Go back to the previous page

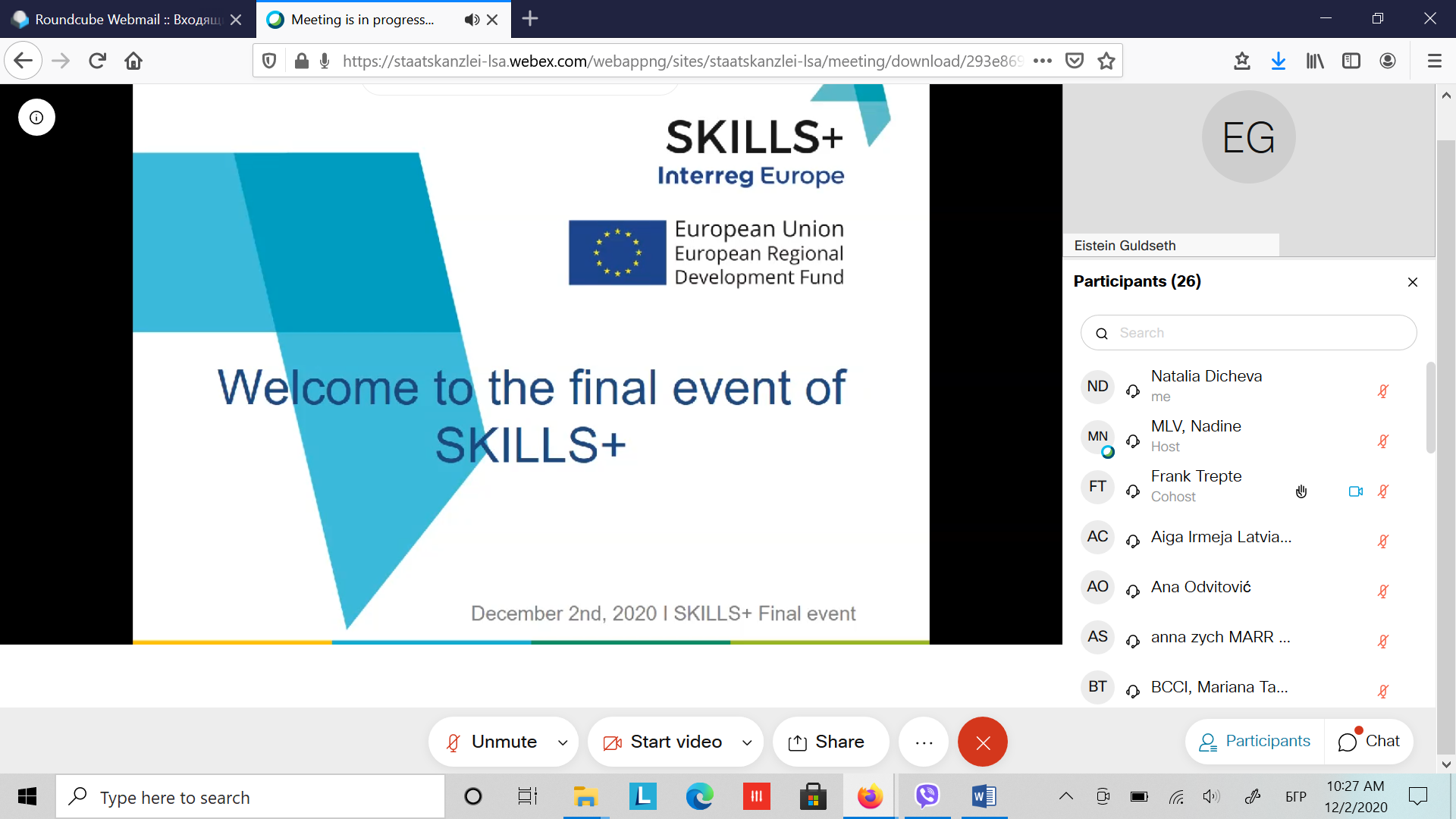coord(23,61)
